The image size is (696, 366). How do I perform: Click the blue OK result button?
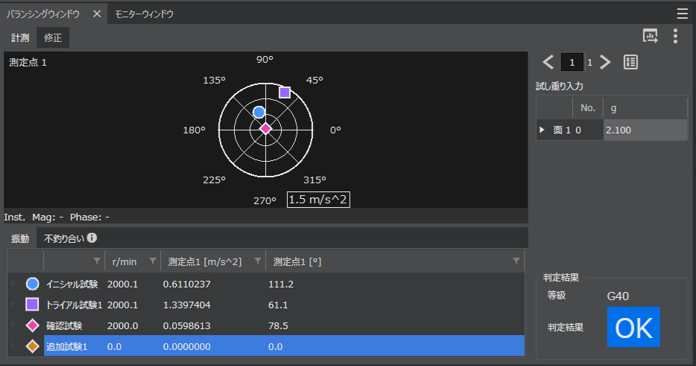tap(633, 327)
